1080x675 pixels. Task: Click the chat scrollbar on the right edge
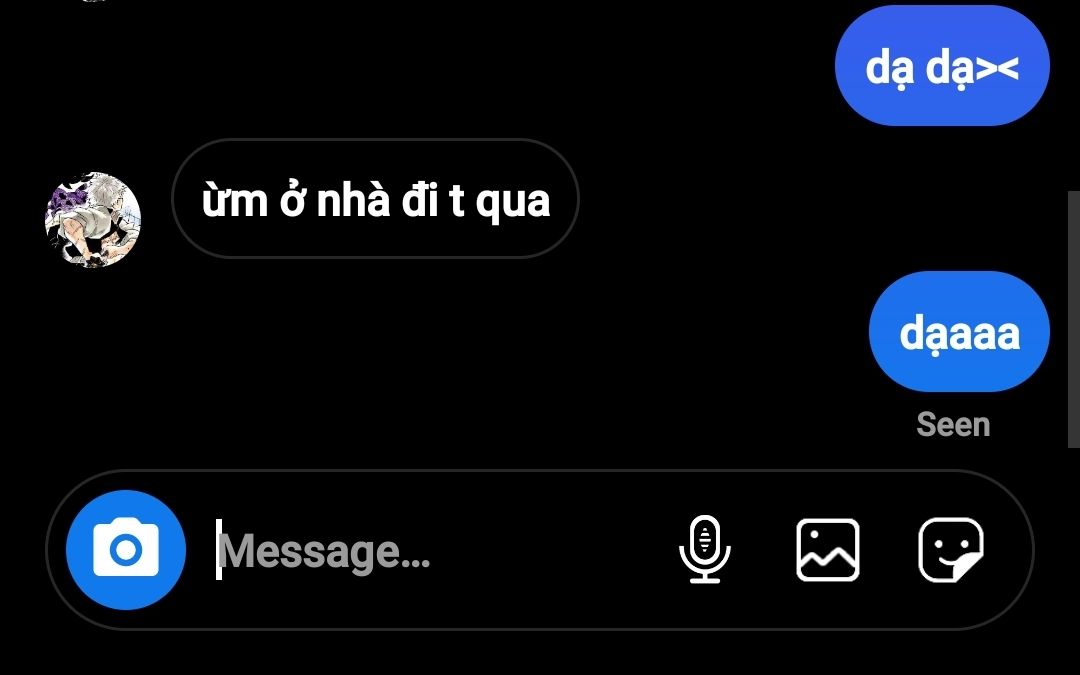tap(1073, 320)
